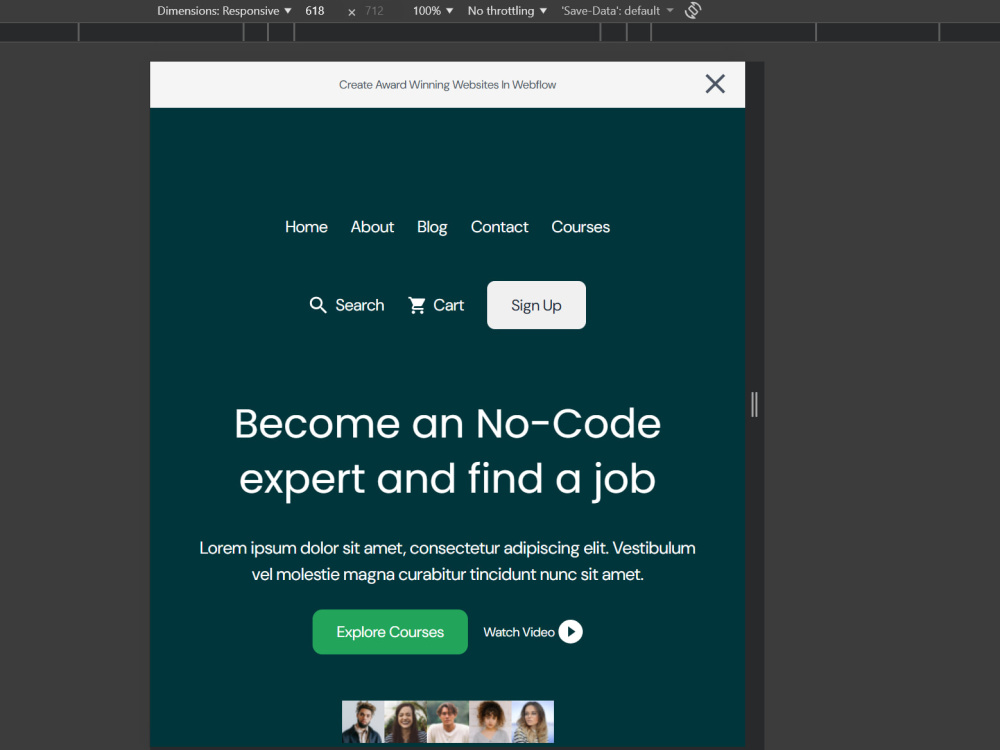1000x750 pixels.
Task: Click the shopping cart icon
Action: pyautogui.click(x=417, y=305)
